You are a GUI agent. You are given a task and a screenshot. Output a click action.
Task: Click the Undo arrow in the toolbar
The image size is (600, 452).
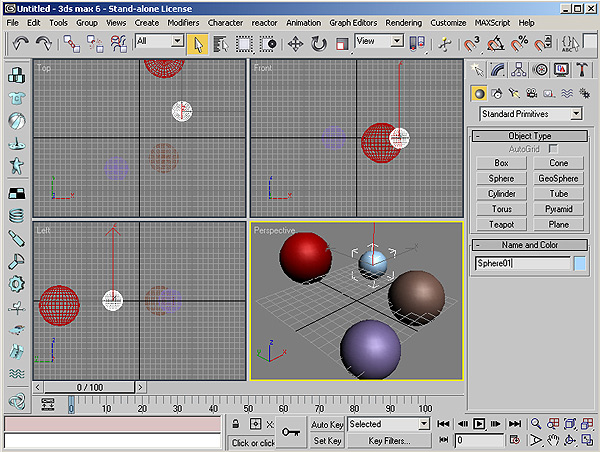[x=21, y=43]
